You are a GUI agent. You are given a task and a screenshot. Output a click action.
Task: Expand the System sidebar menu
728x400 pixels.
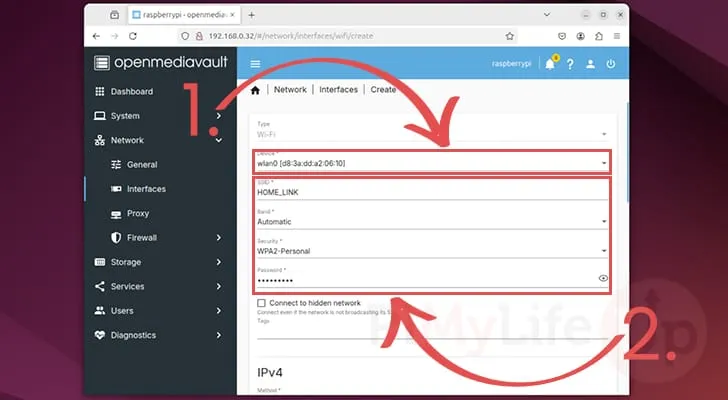click(158, 116)
